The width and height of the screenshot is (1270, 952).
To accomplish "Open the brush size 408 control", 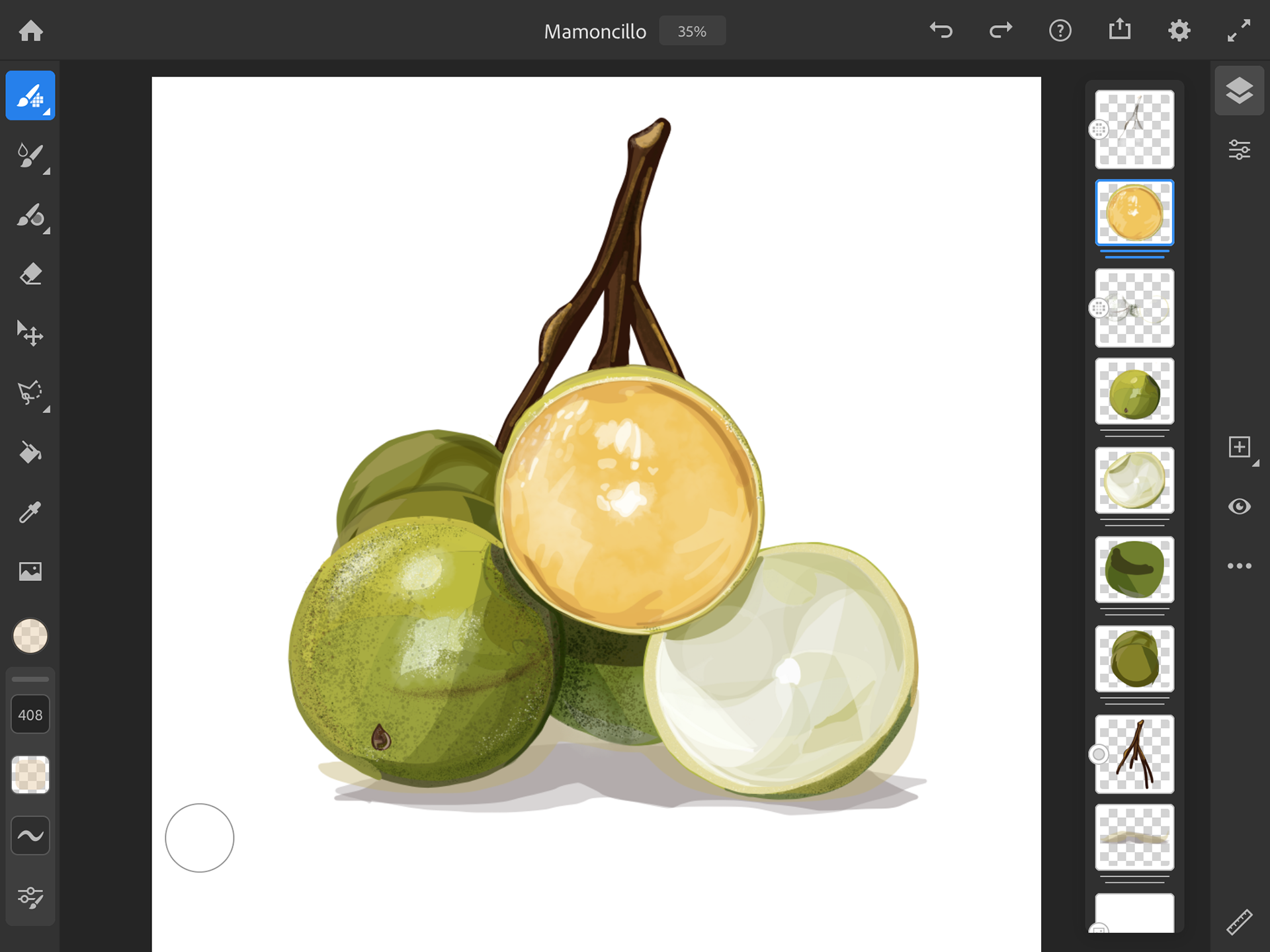I will 30,715.
